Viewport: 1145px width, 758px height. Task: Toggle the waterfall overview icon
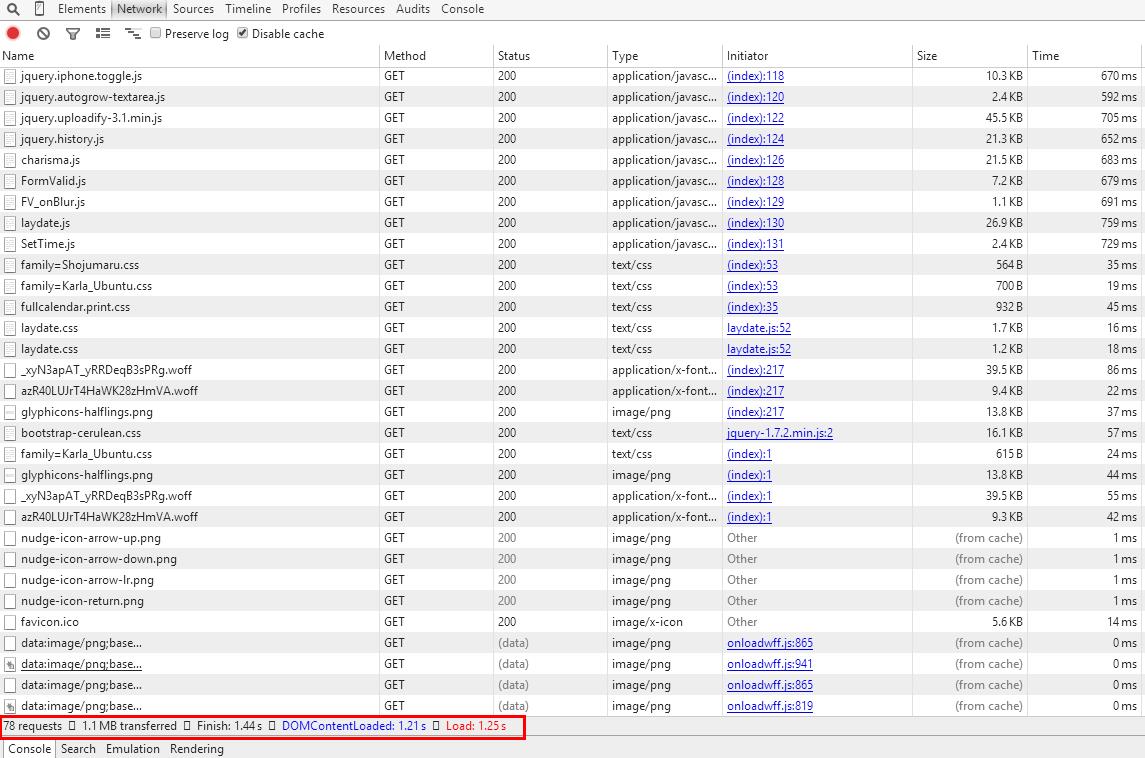[132, 33]
